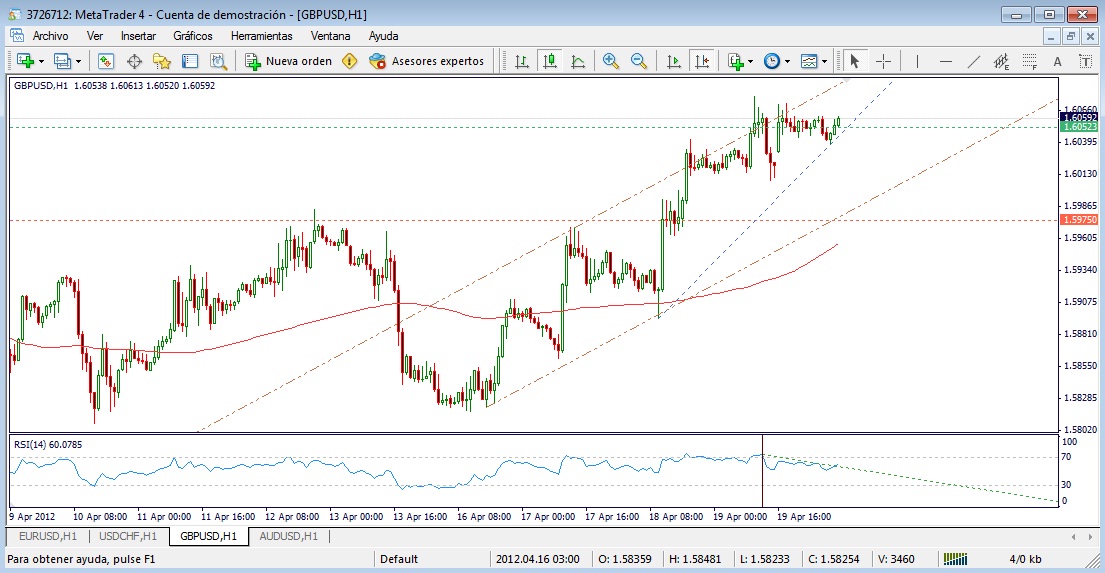Expand the Profiles dropdown arrow

[x=78, y=62]
